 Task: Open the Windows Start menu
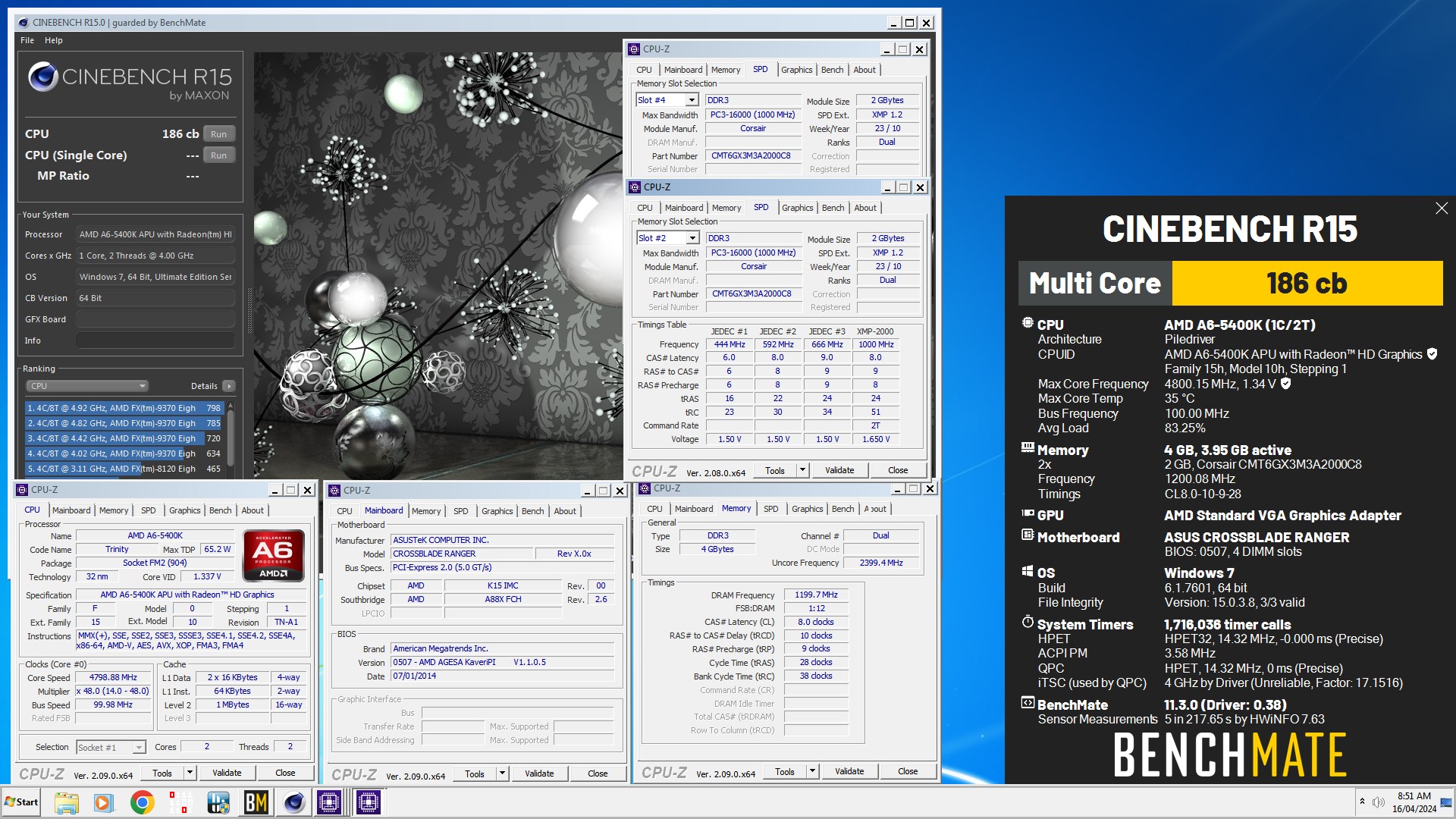[x=21, y=802]
